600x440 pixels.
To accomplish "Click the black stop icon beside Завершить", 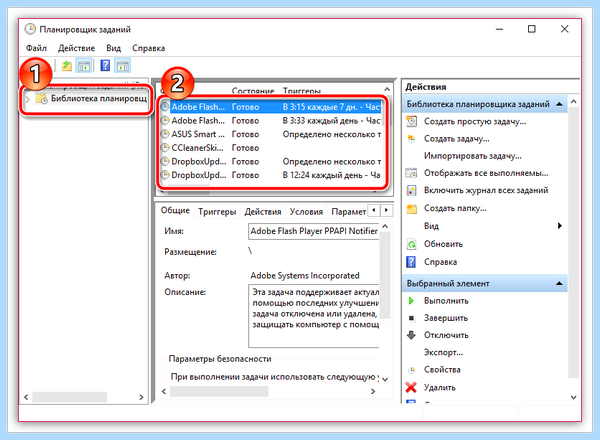I will pyautogui.click(x=411, y=318).
